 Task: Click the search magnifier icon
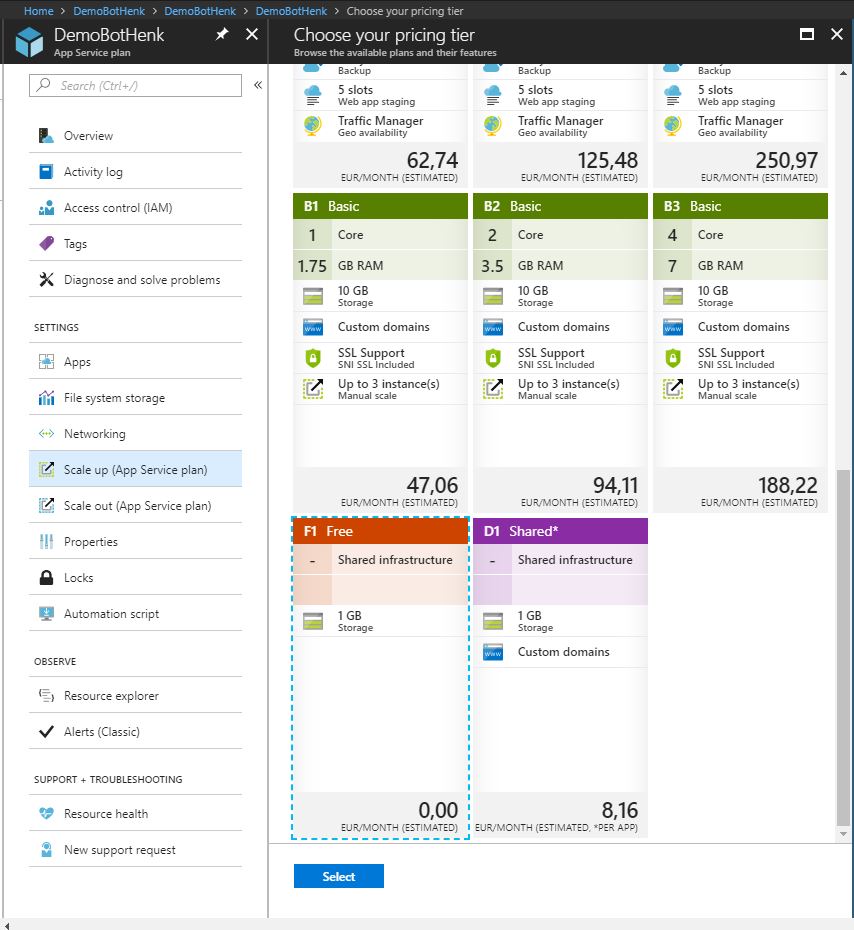[x=43, y=85]
